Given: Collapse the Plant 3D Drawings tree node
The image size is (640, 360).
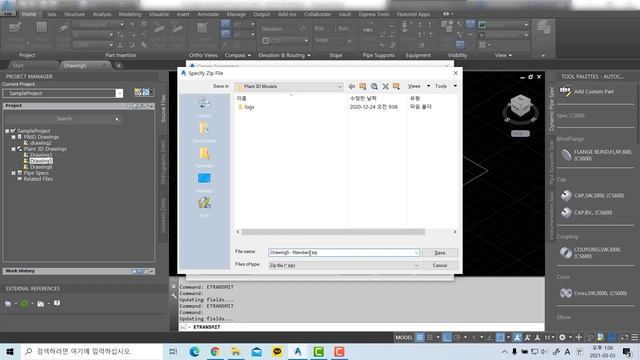Looking at the screenshot, I should (x=13, y=149).
